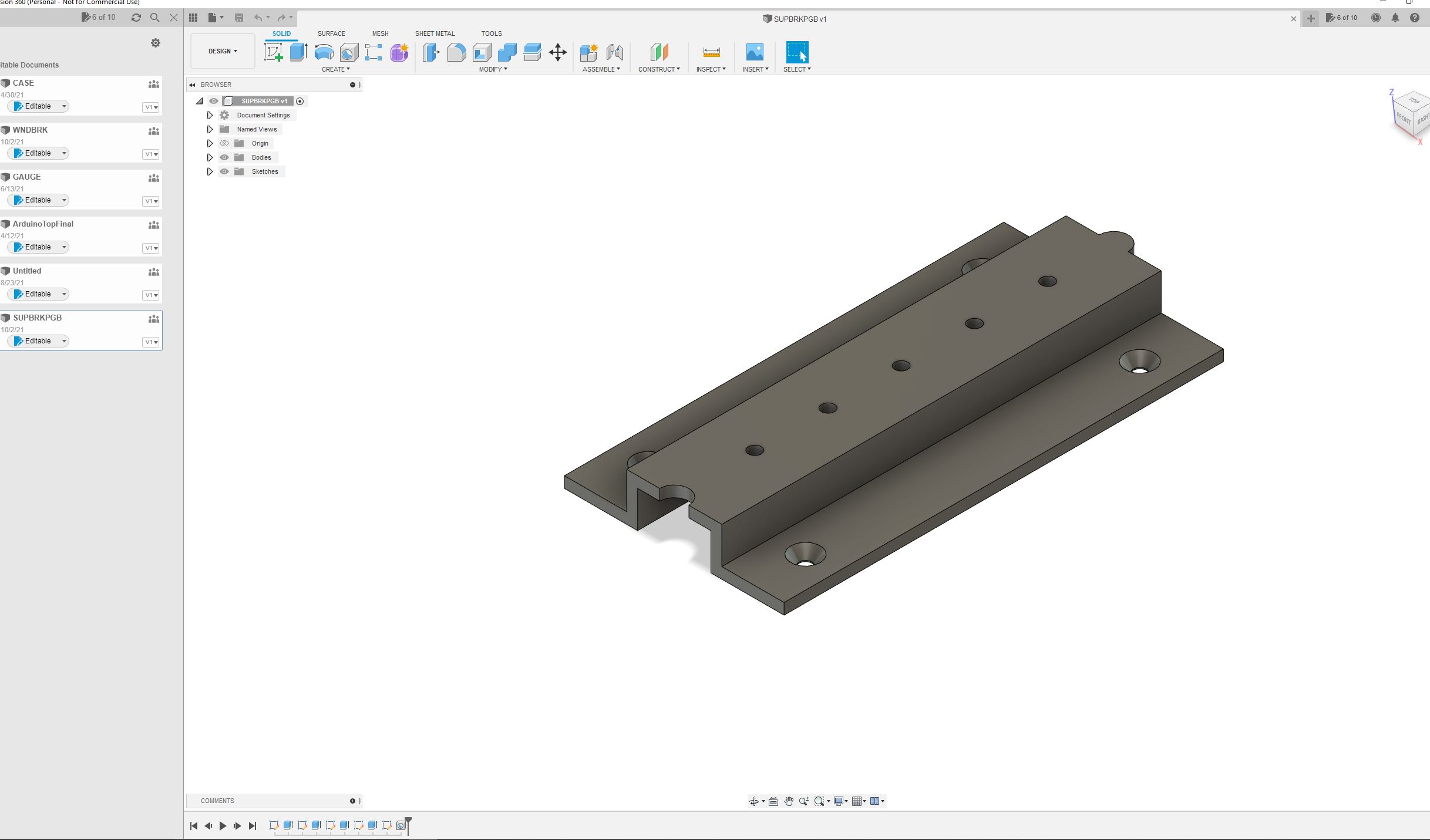Select the SOLID tab

[x=281, y=33]
